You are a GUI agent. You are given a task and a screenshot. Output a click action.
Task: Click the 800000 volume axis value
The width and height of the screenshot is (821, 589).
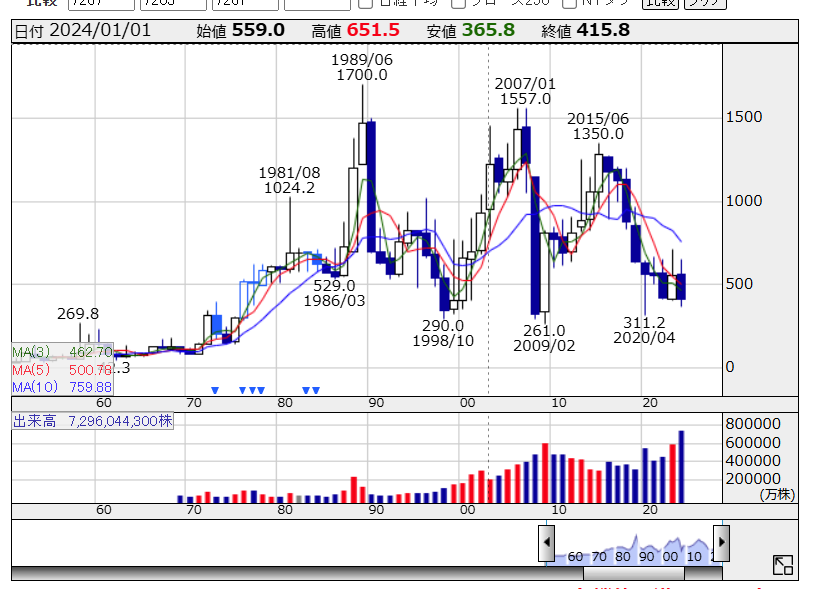(x=753, y=424)
